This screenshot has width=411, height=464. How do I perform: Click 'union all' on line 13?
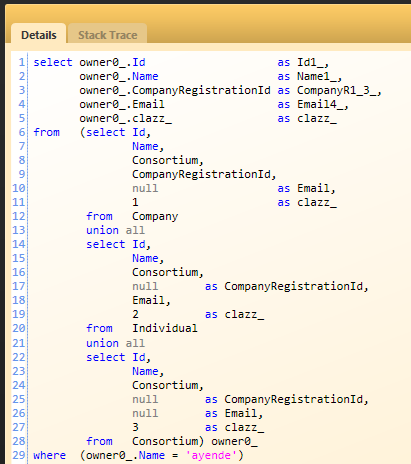(x=115, y=230)
